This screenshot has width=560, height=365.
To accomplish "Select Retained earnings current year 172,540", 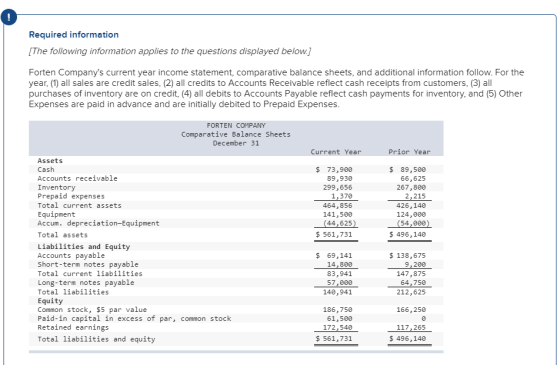I will 337,328.
